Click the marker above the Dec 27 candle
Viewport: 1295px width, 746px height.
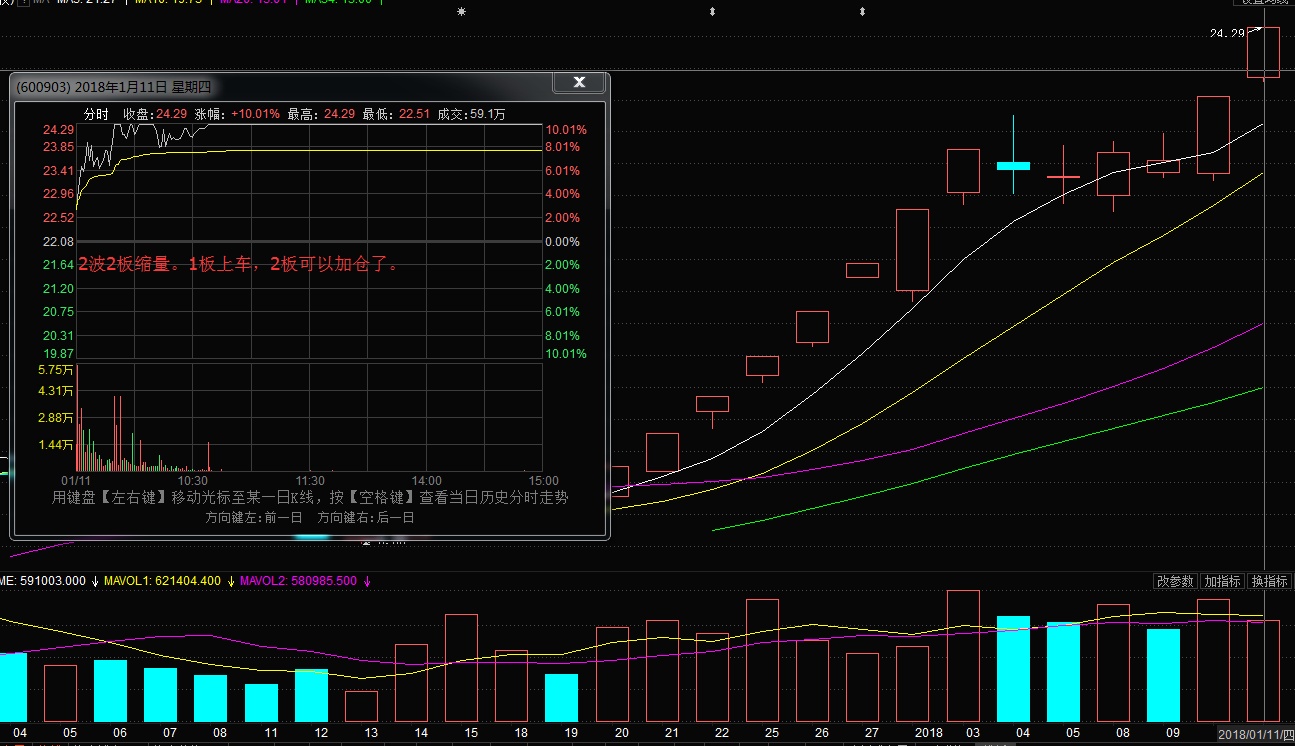862,12
